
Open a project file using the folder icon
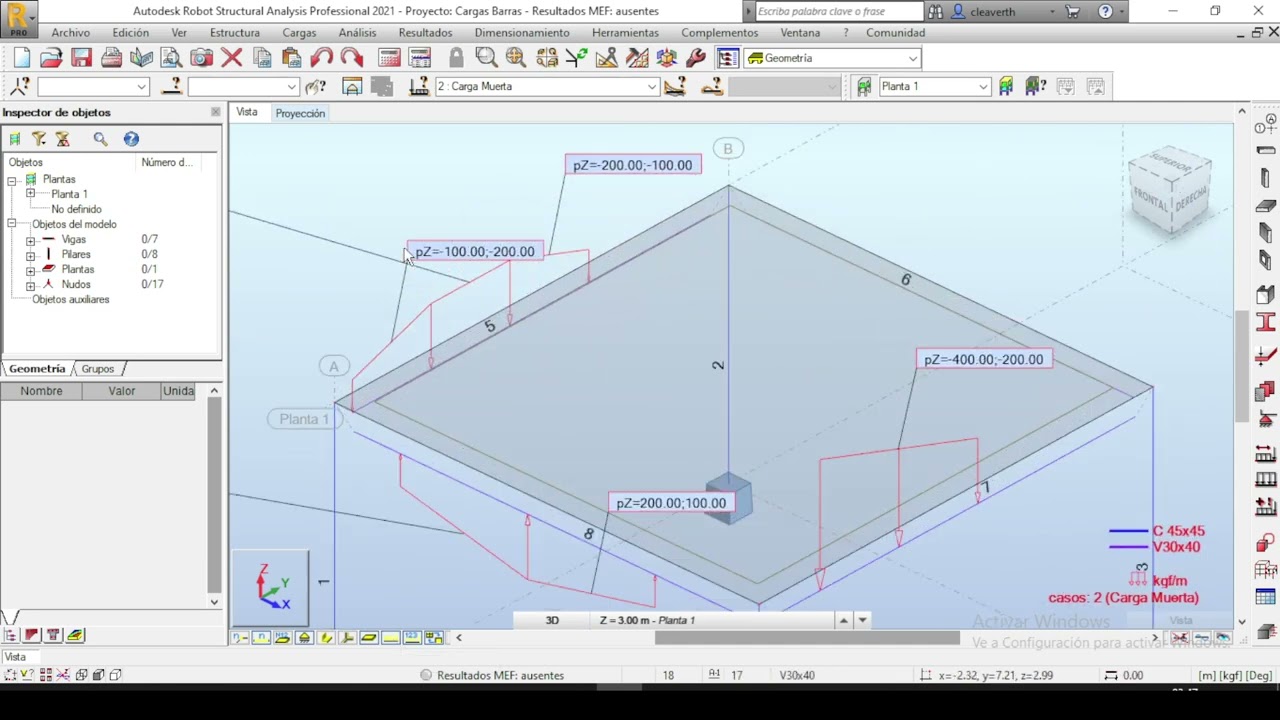click(51, 58)
